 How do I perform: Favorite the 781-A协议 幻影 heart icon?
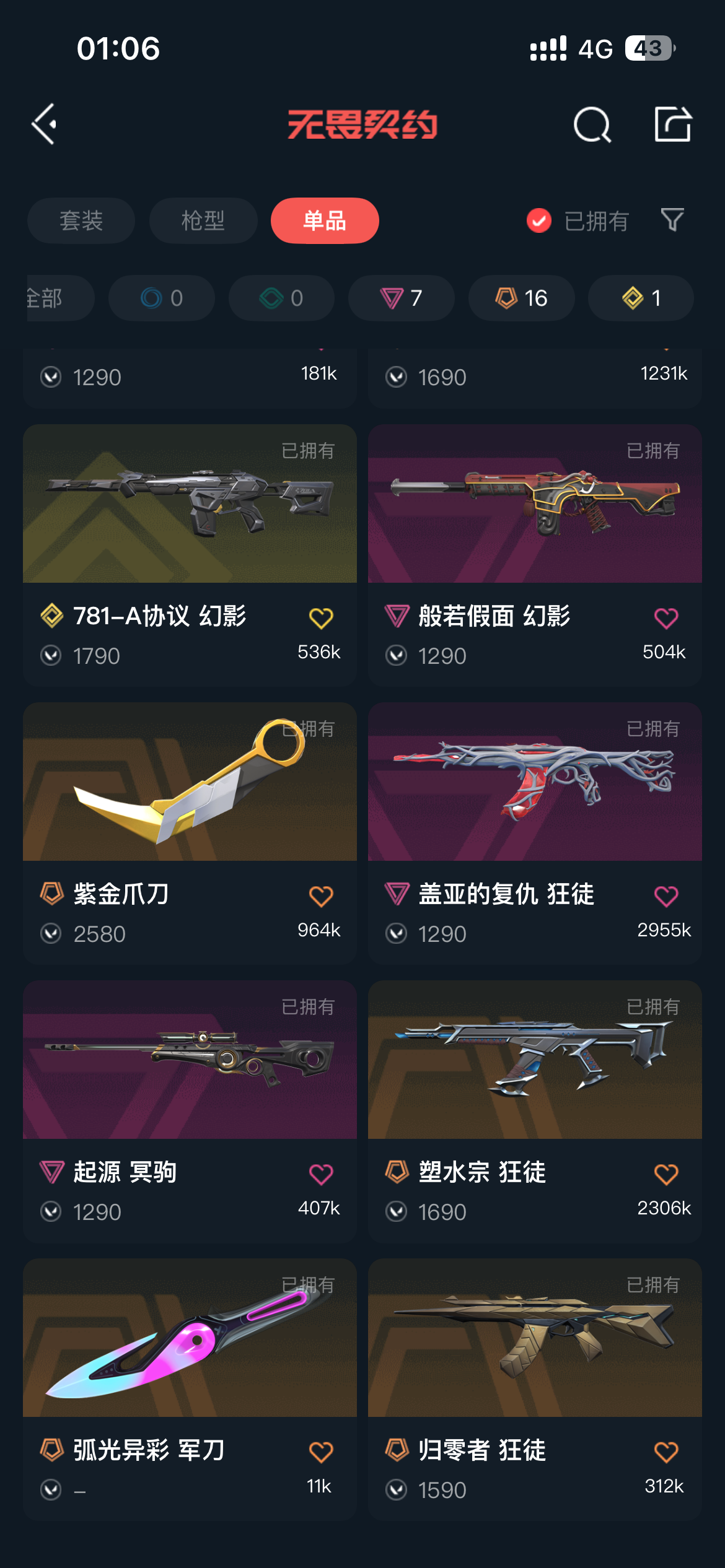[x=321, y=617]
